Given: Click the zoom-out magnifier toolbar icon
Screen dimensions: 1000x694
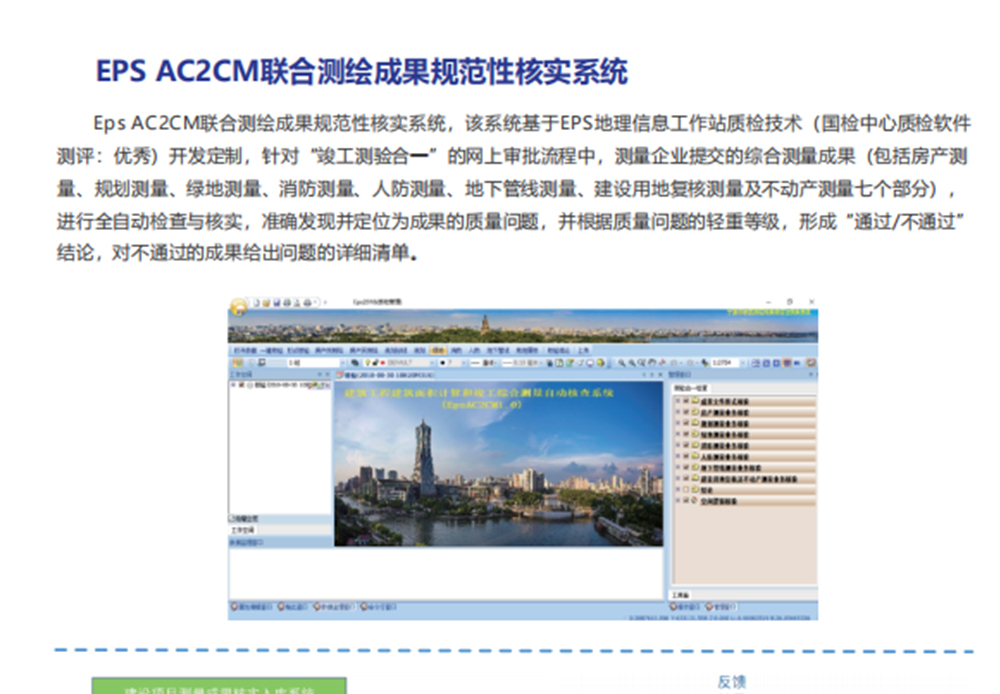Looking at the screenshot, I should (631, 363).
